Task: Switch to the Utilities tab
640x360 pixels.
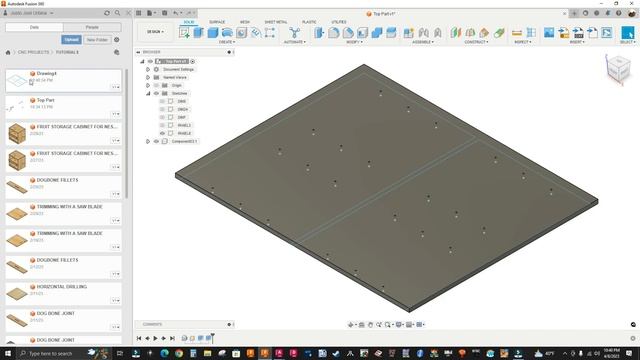Action: [x=339, y=22]
